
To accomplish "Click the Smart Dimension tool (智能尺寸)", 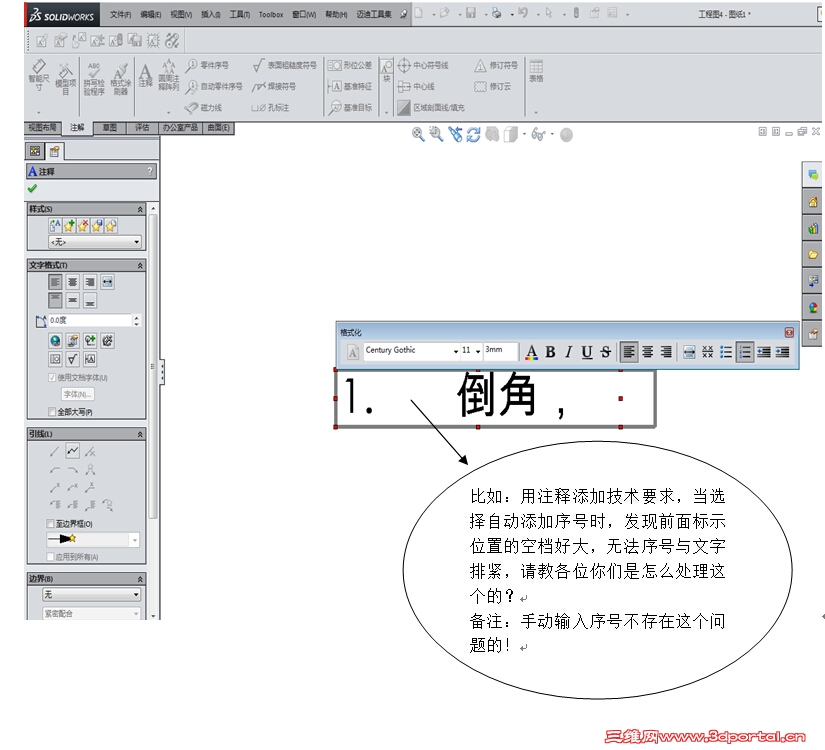I will click(39, 76).
